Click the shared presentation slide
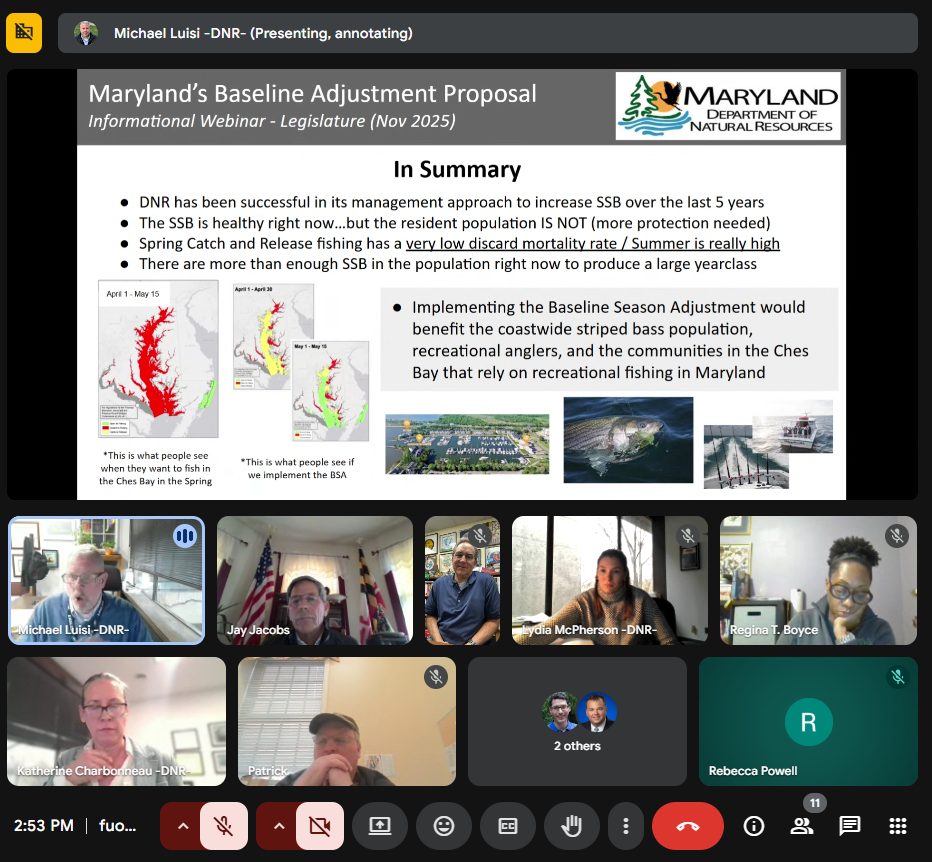The image size is (932, 862). [x=461, y=284]
